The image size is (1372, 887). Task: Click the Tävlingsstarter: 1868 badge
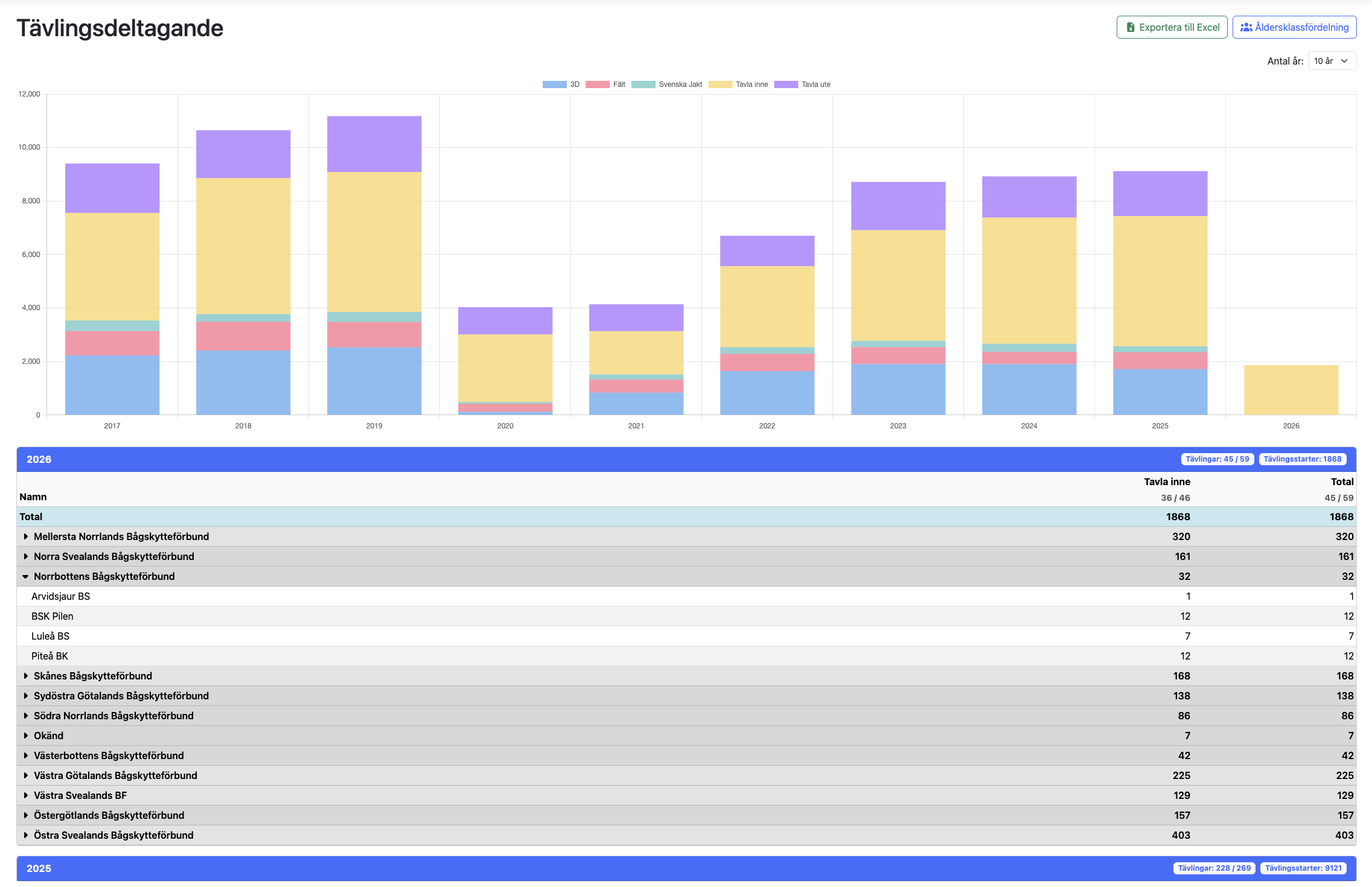(1302, 459)
